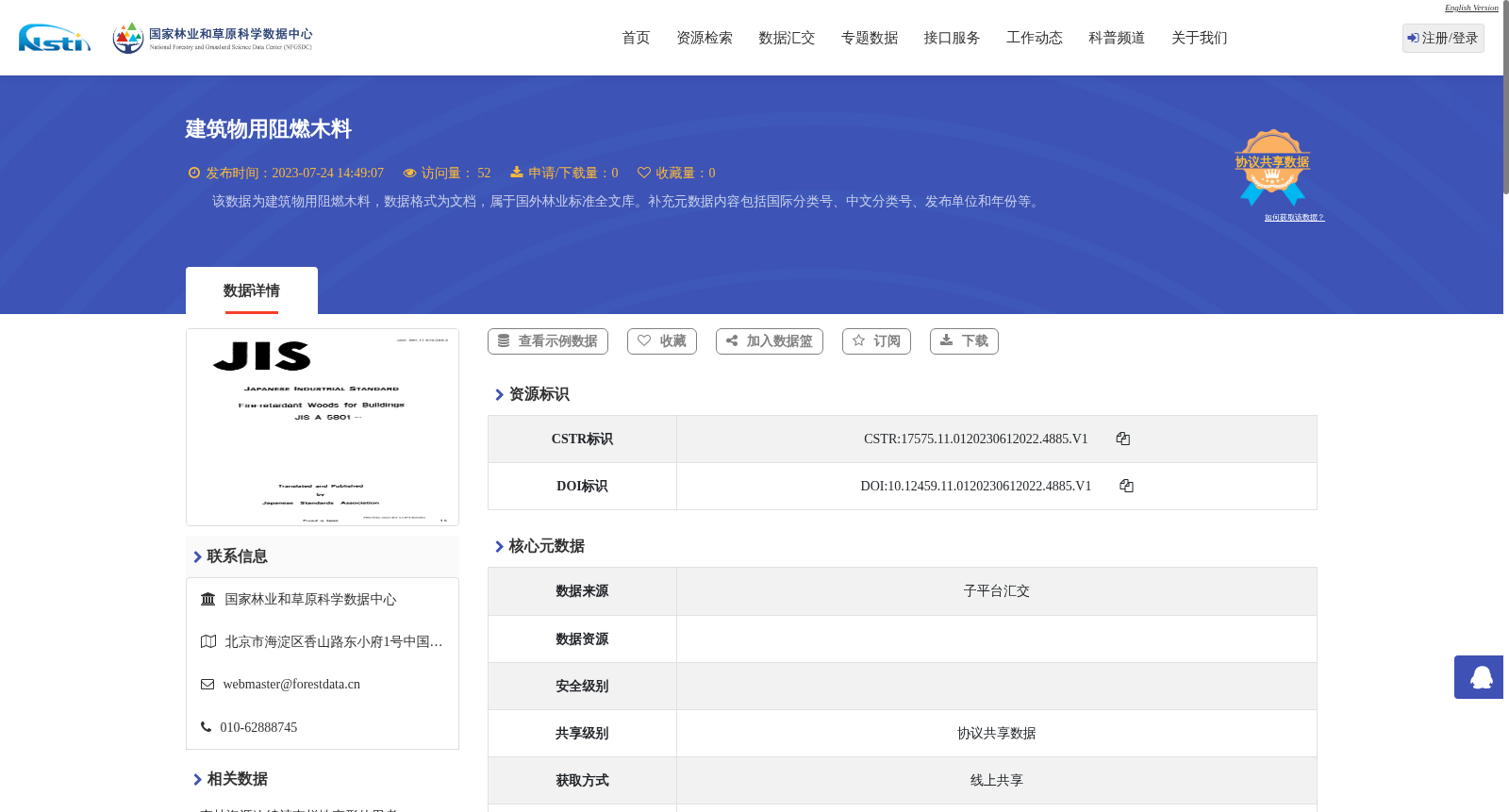1509x812 pixels.
Task: Click the 协议共享数据 badge
Action: [1272, 168]
